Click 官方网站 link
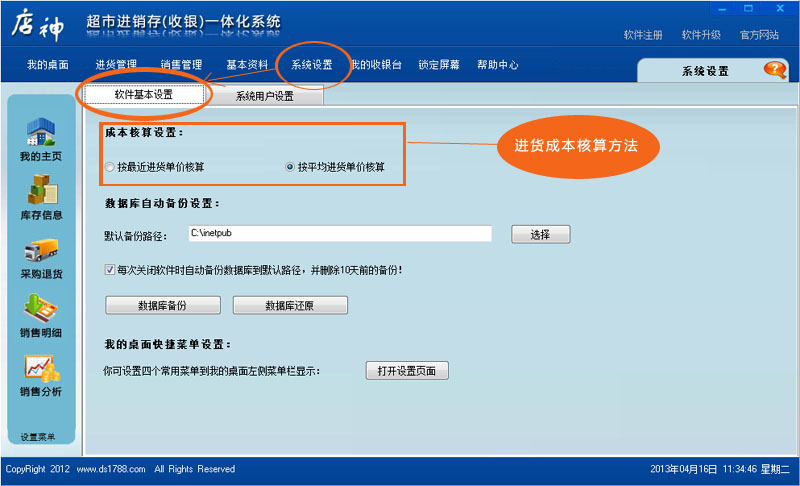Screen dimensions: 800x486 point(760,35)
